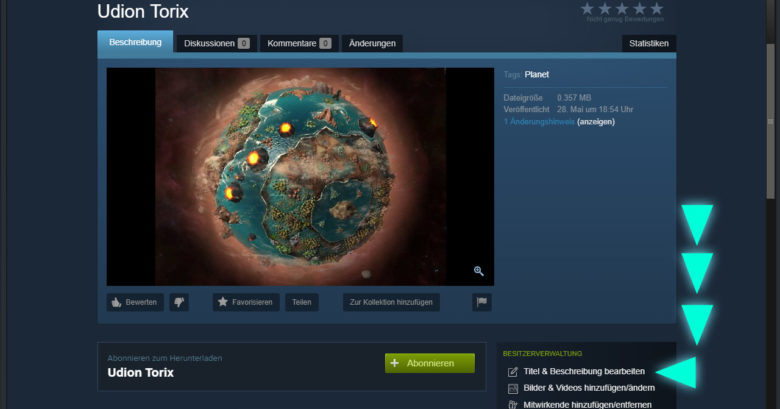This screenshot has height=409, width=780.
Task: Click the Abonnieren zum Herunterladen text
Action: pos(165,358)
